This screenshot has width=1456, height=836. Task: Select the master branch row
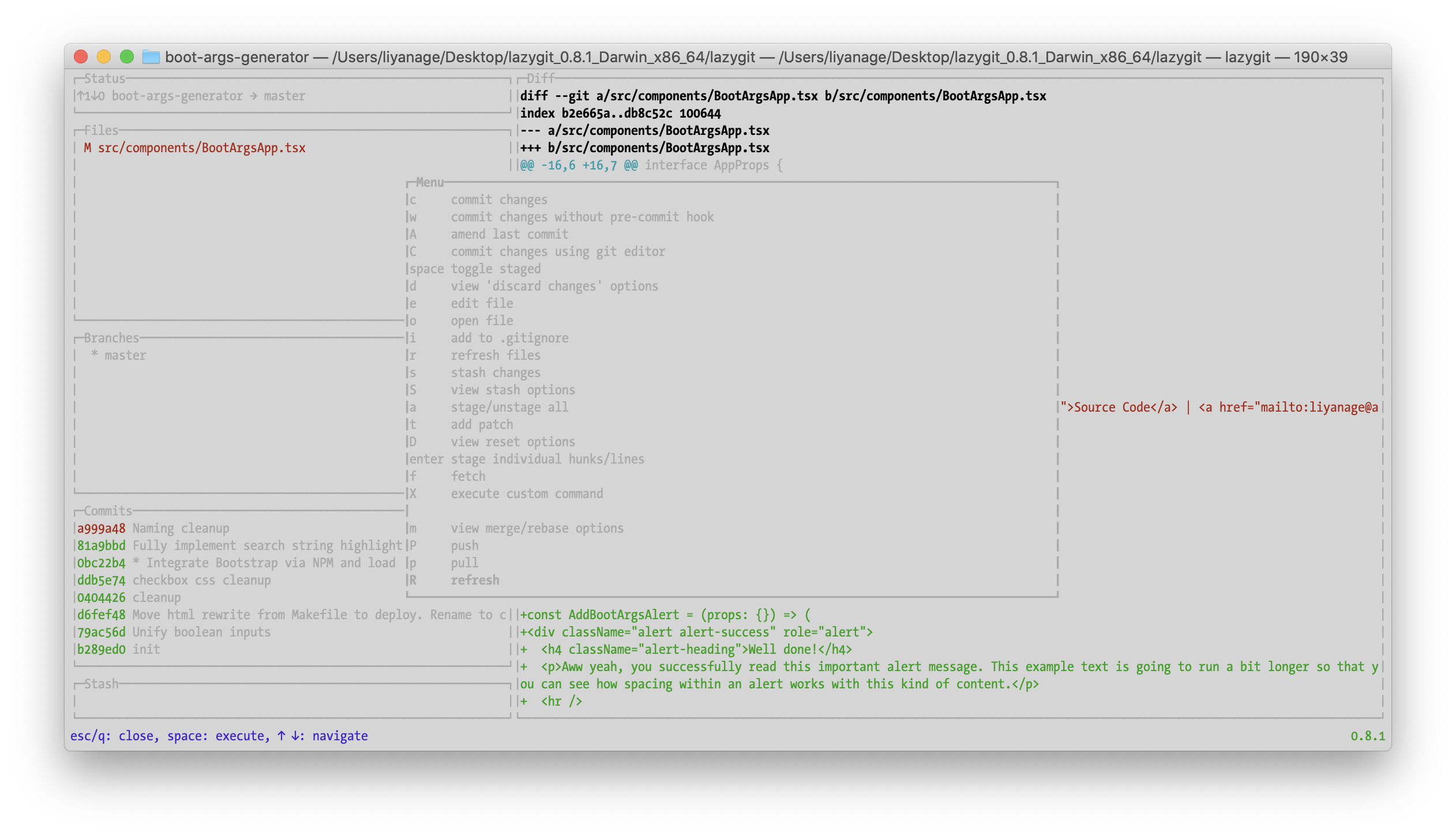[119, 355]
